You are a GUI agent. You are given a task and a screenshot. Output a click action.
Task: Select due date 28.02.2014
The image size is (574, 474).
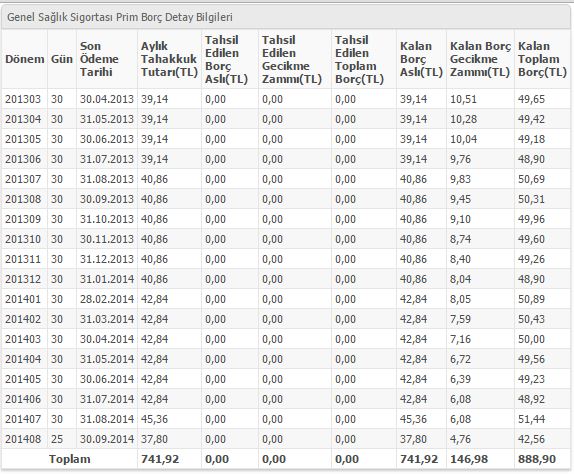pyautogui.click(x=107, y=299)
